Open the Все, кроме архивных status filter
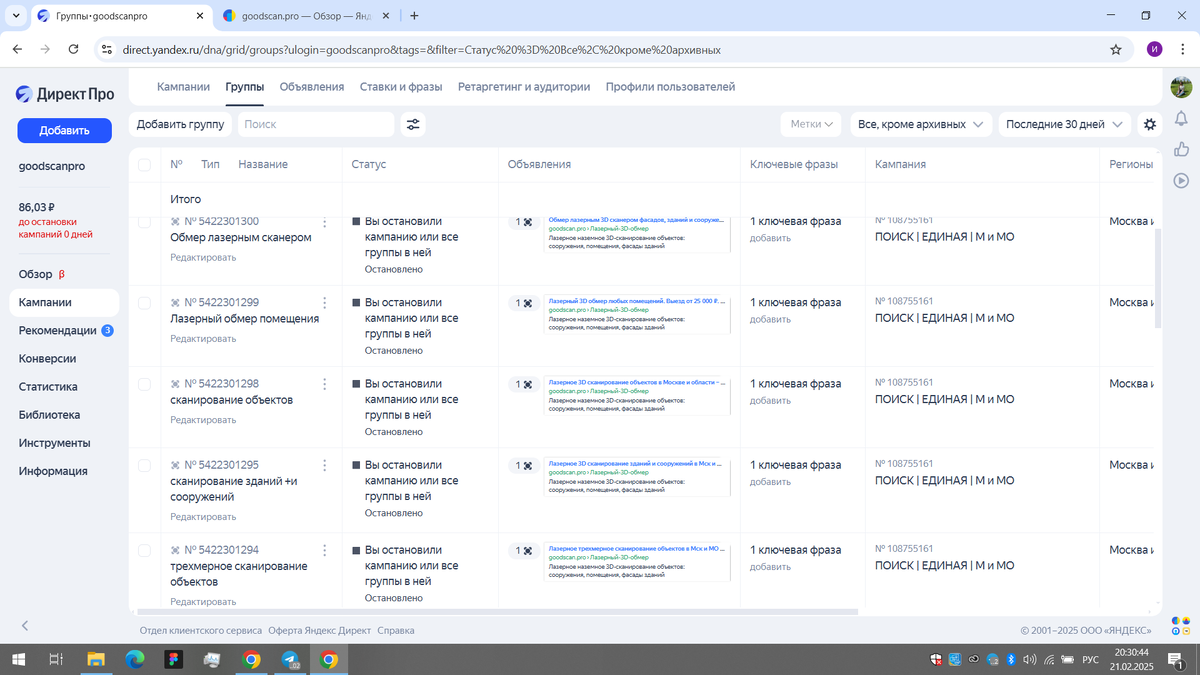This screenshot has width=1200, height=675. pyautogui.click(x=920, y=124)
